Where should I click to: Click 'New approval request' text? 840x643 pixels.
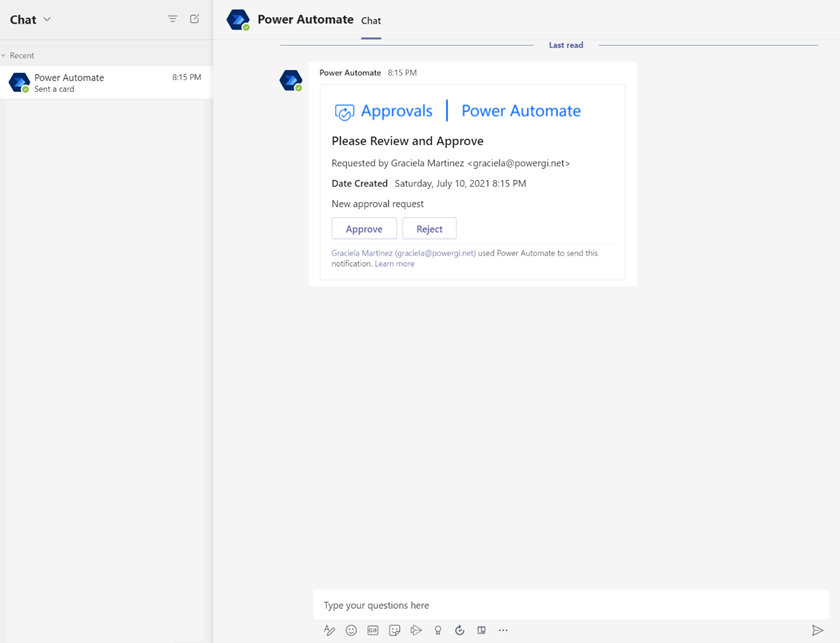click(x=378, y=204)
